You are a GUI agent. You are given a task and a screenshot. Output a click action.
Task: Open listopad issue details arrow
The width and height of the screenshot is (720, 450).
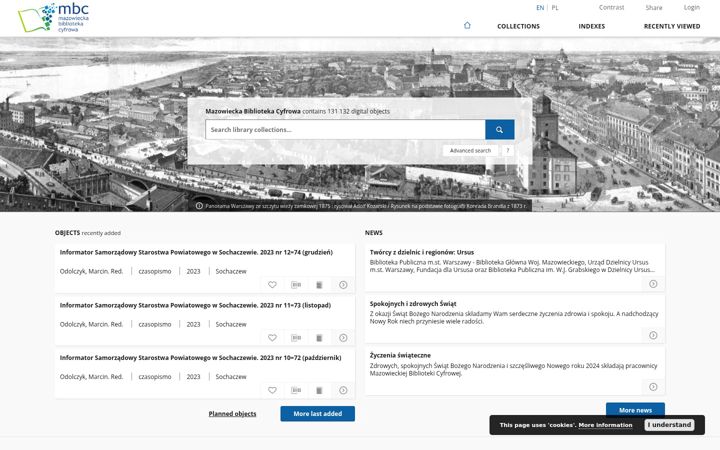click(343, 338)
